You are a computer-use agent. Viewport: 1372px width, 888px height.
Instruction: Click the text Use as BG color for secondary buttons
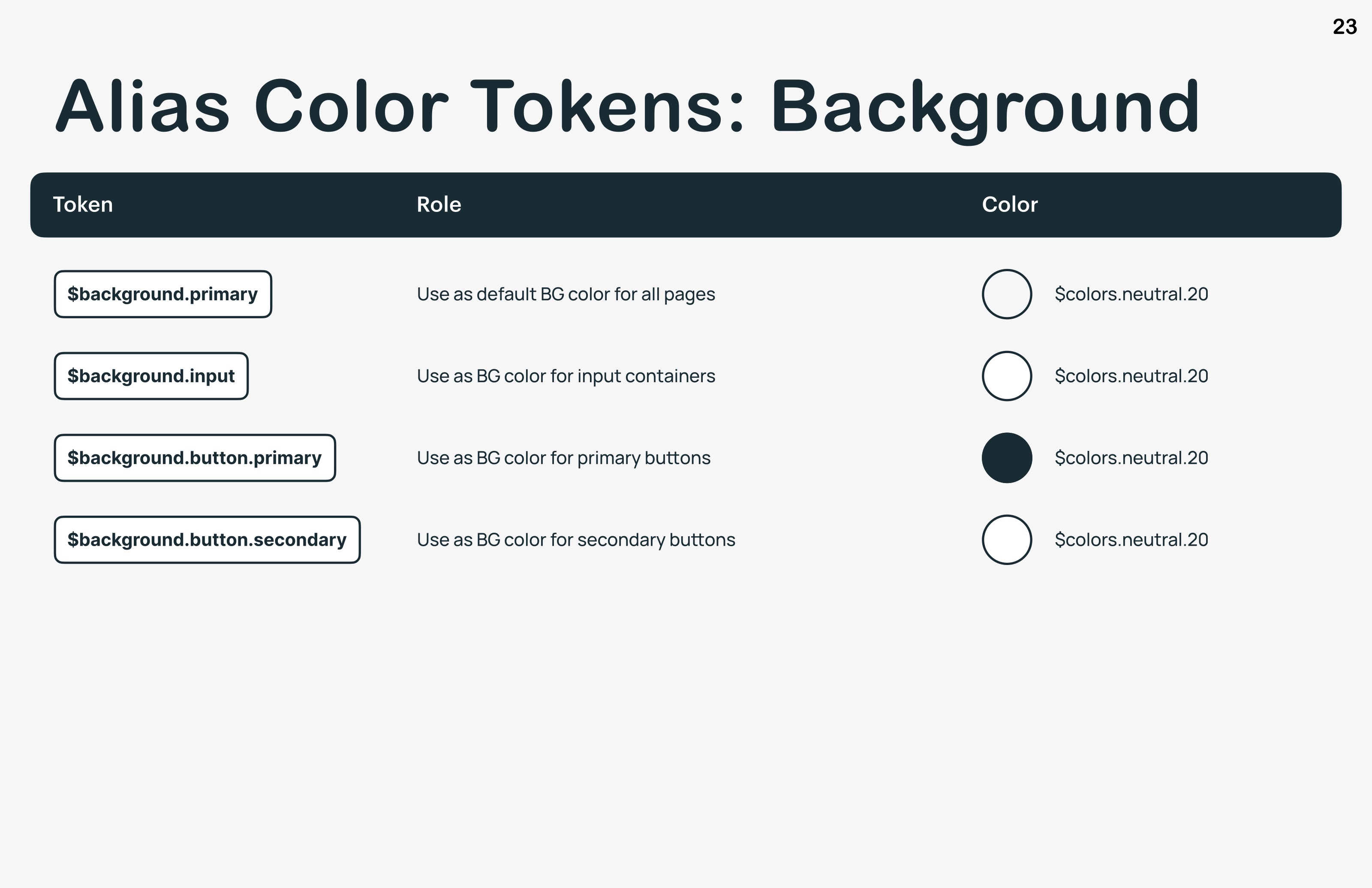(x=576, y=540)
